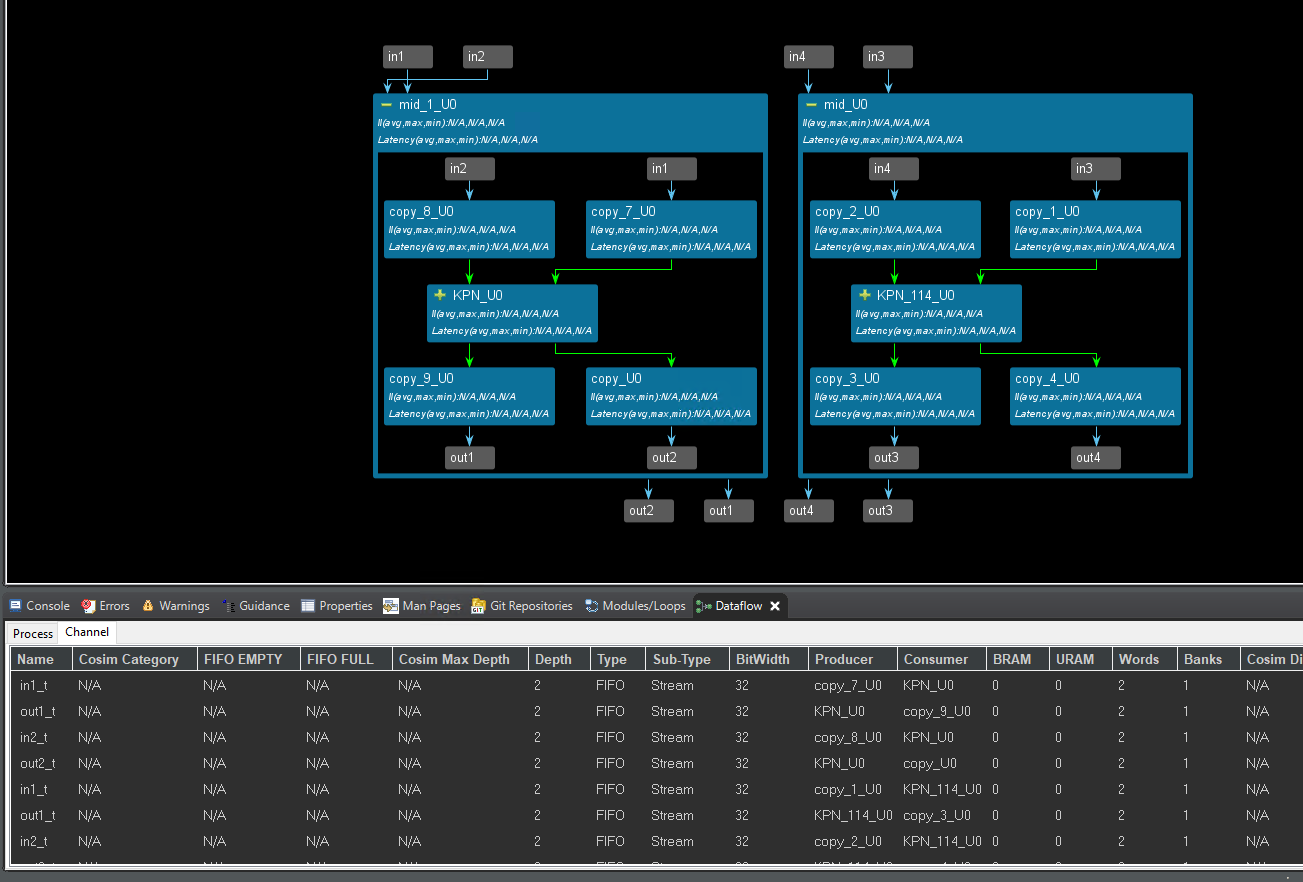Click the out2 port inside mid_1_U0
The width and height of the screenshot is (1303, 882).
coord(672,458)
